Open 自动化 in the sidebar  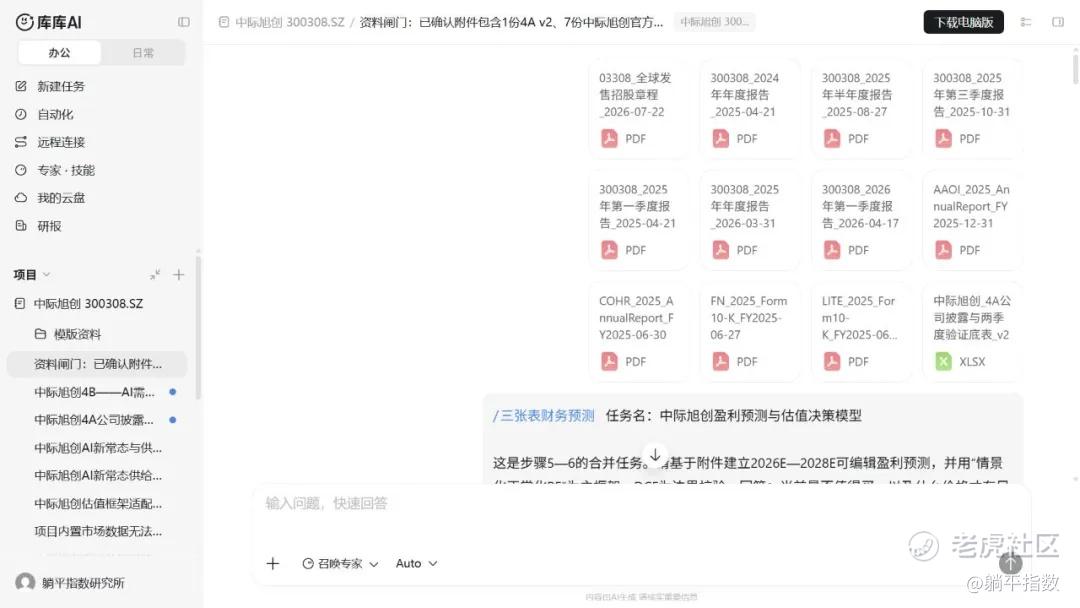point(55,114)
